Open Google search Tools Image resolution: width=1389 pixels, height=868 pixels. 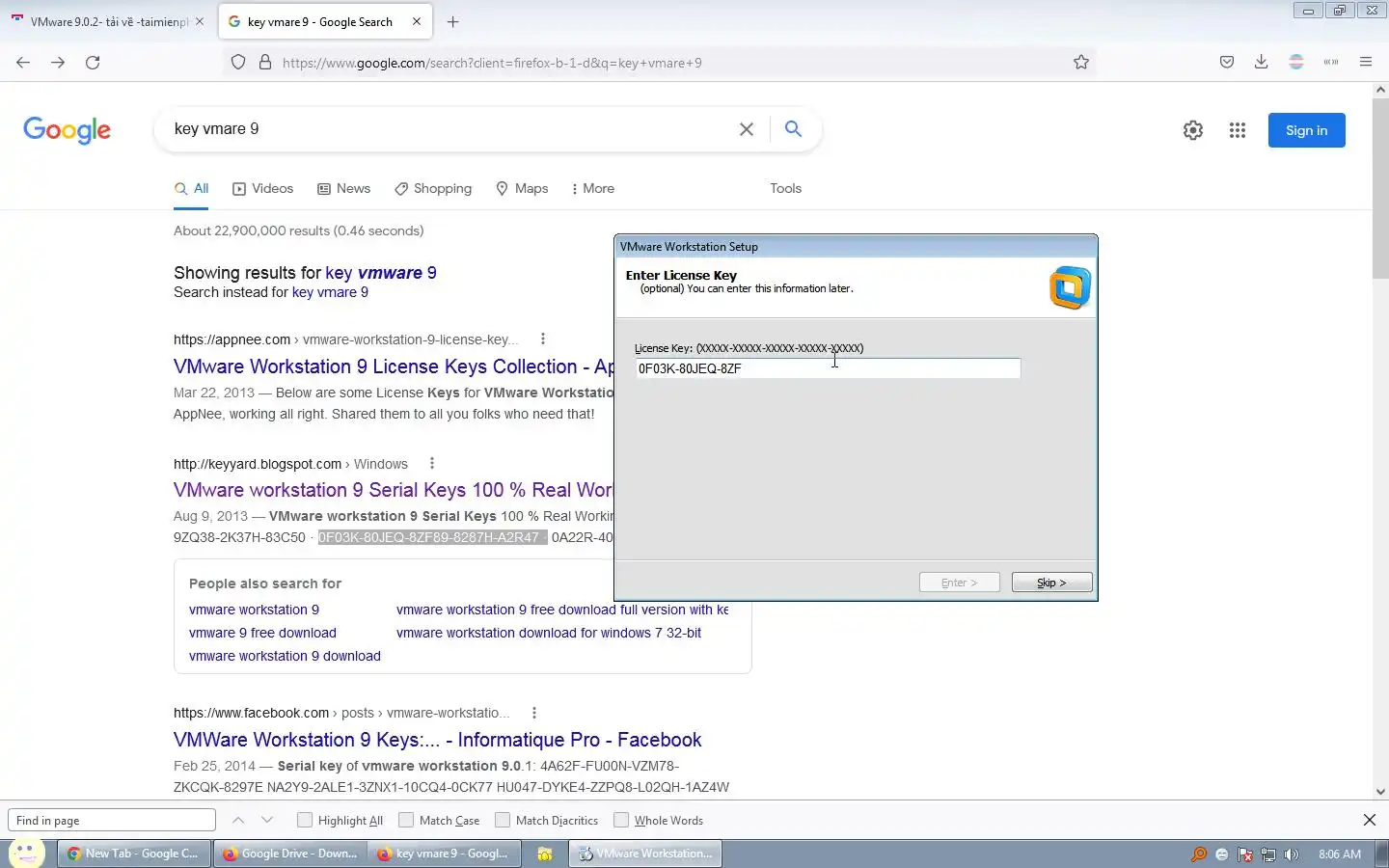click(x=785, y=189)
